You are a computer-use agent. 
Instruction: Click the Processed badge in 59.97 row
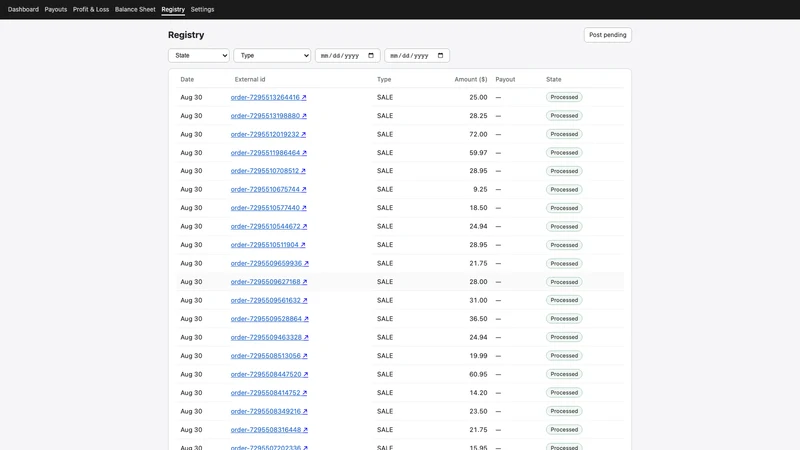(564, 153)
